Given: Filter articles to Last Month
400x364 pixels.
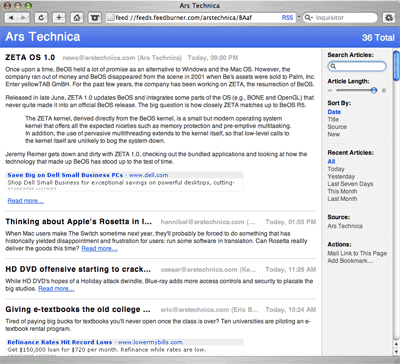Looking at the screenshot, I should (342, 199).
